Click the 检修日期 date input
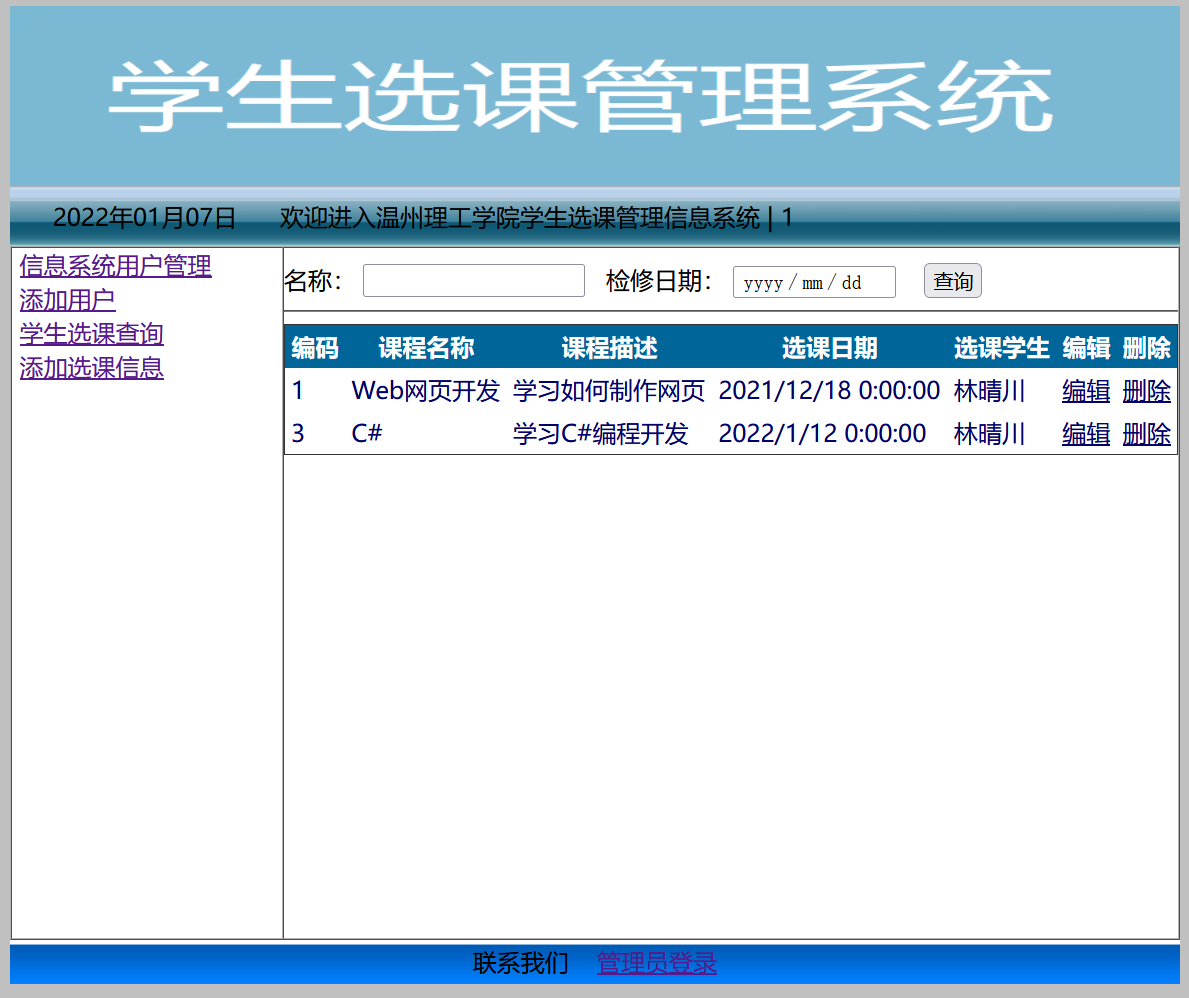The image size is (1189, 998). tap(814, 282)
